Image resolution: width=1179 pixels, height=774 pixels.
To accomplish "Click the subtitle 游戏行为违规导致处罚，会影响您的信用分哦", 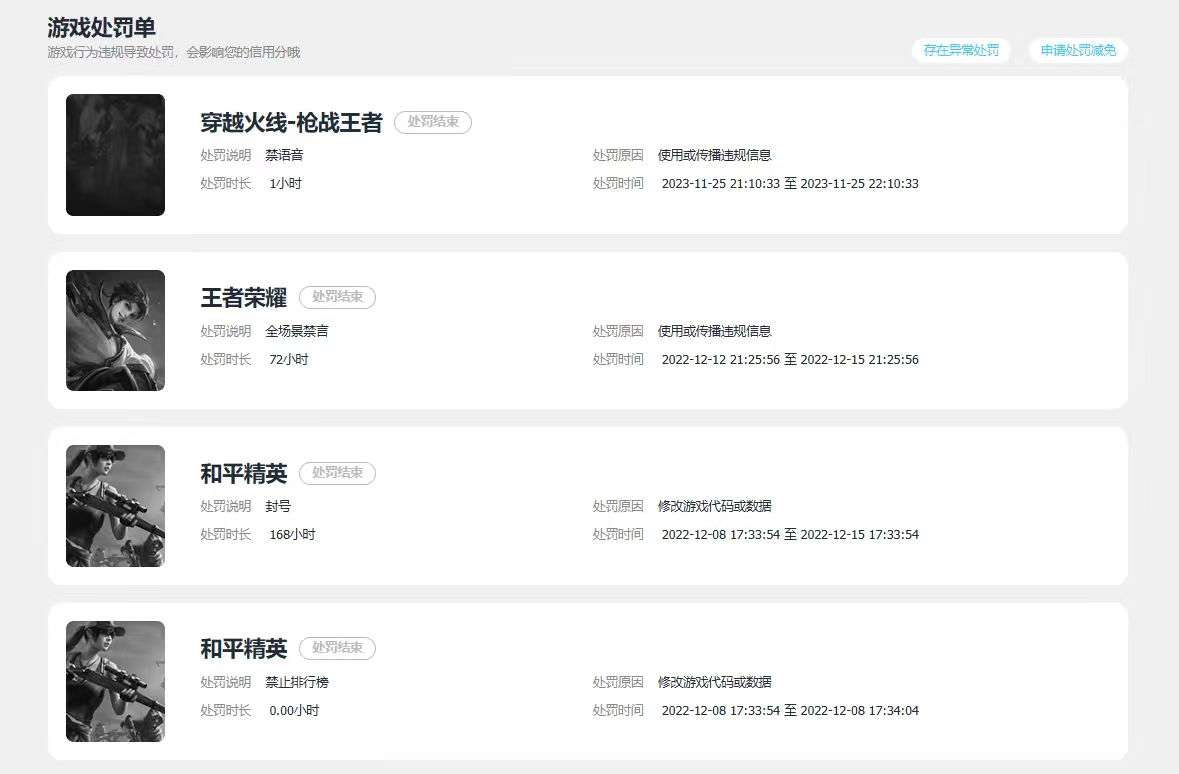I will 174,52.
